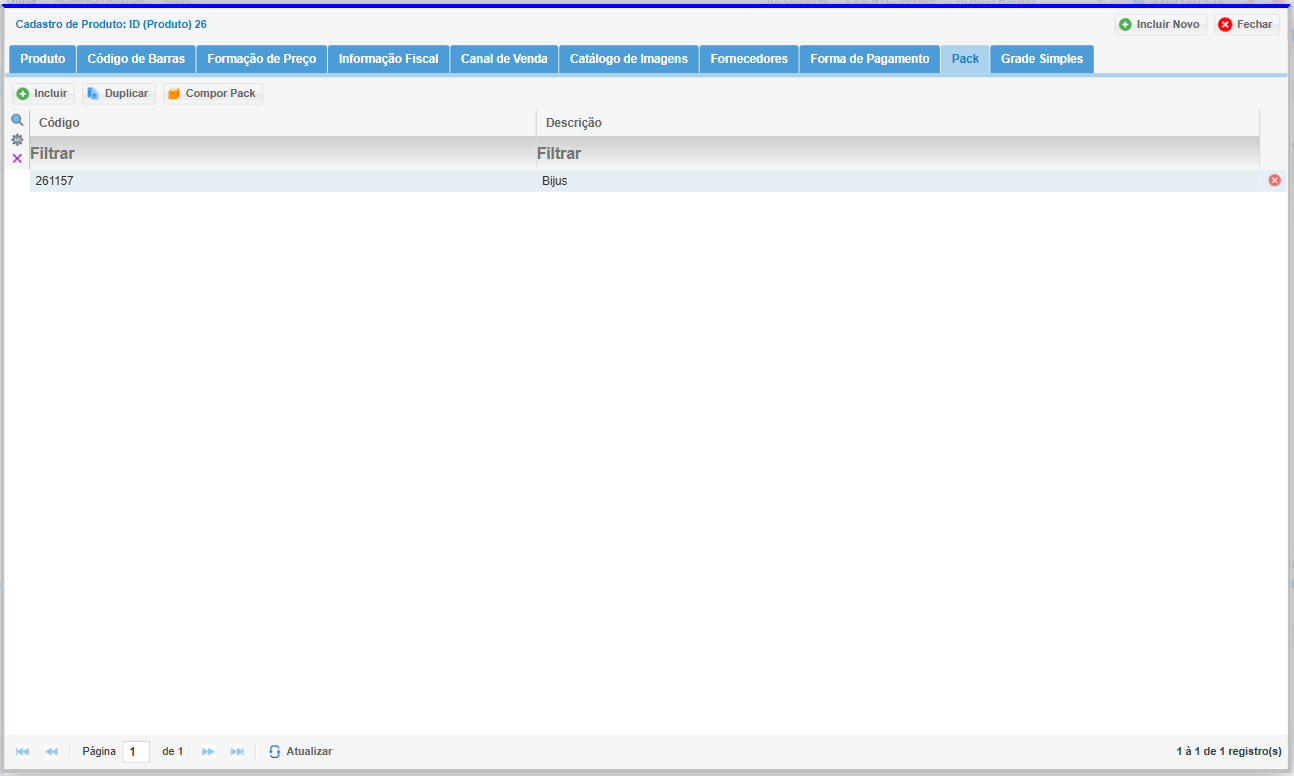The height and width of the screenshot is (776, 1294).
Task: Click the purple X clear filter icon
Action: [17, 159]
